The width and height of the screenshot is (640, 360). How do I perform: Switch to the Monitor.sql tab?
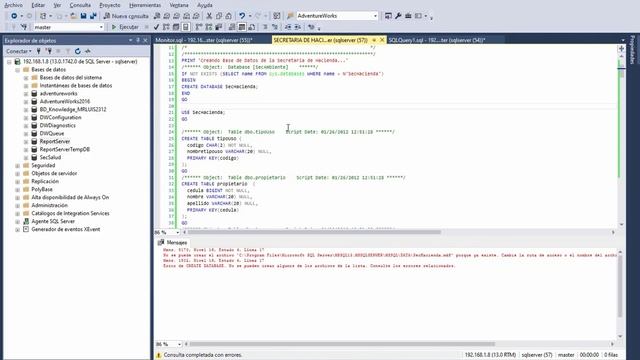(204, 40)
